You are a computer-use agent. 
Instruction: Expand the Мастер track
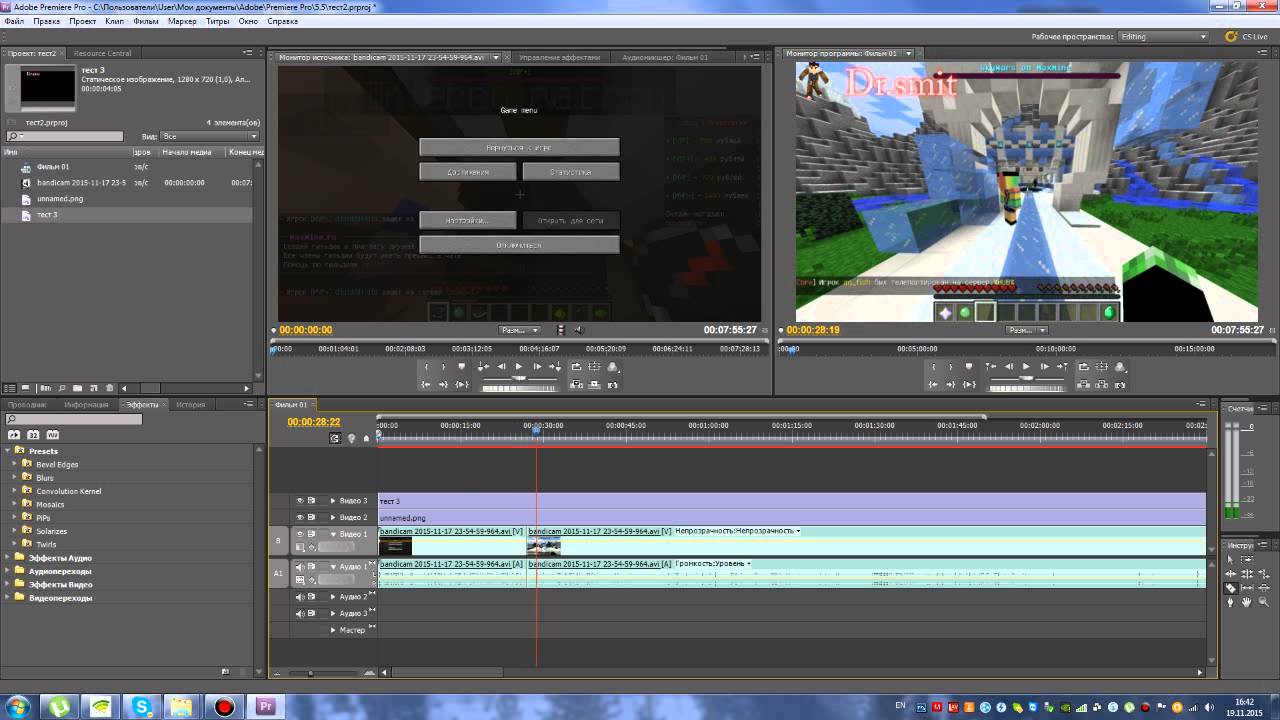[x=333, y=630]
